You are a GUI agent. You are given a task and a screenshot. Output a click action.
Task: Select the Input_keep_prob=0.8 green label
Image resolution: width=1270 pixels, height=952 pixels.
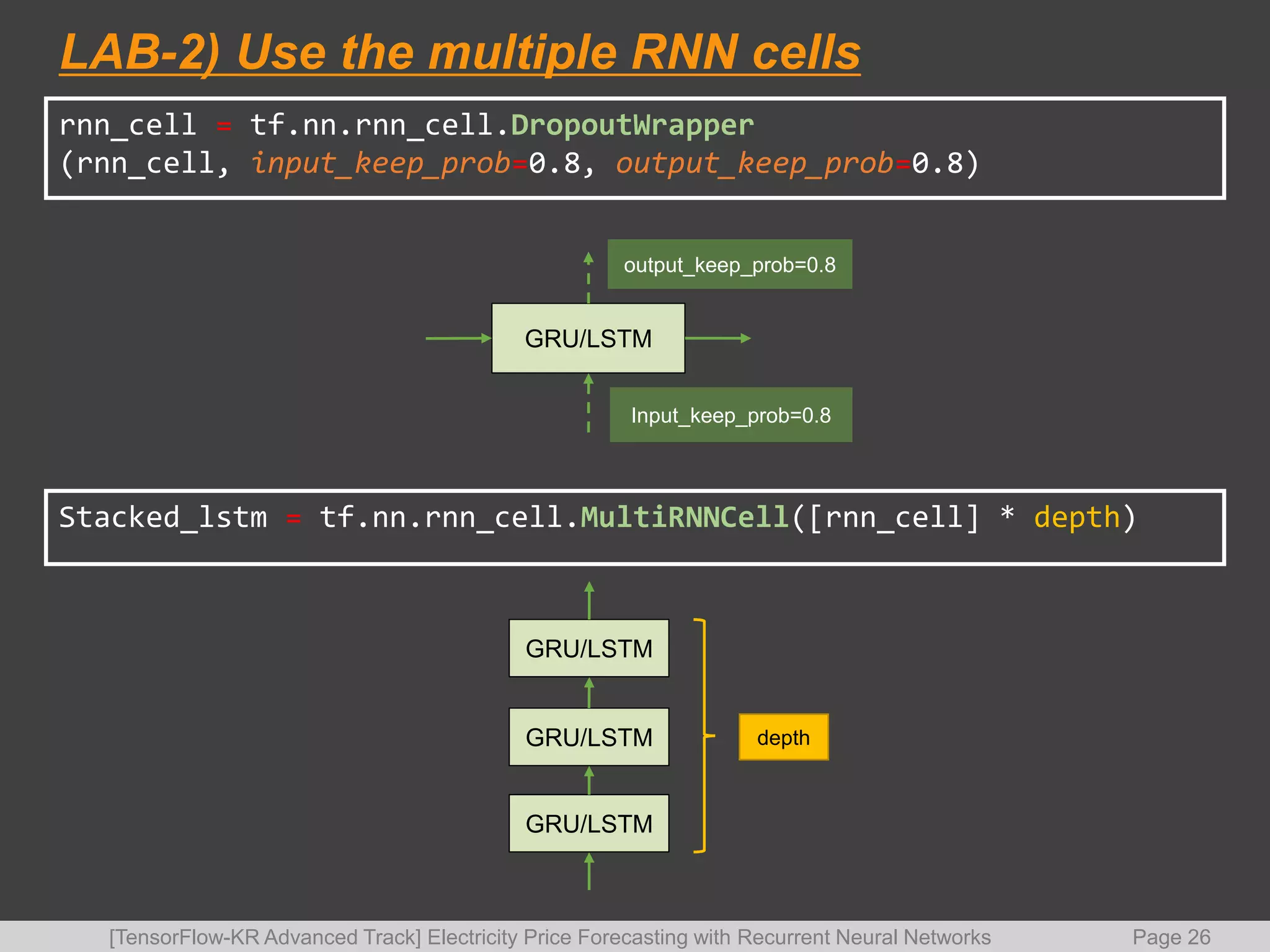[x=730, y=415]
